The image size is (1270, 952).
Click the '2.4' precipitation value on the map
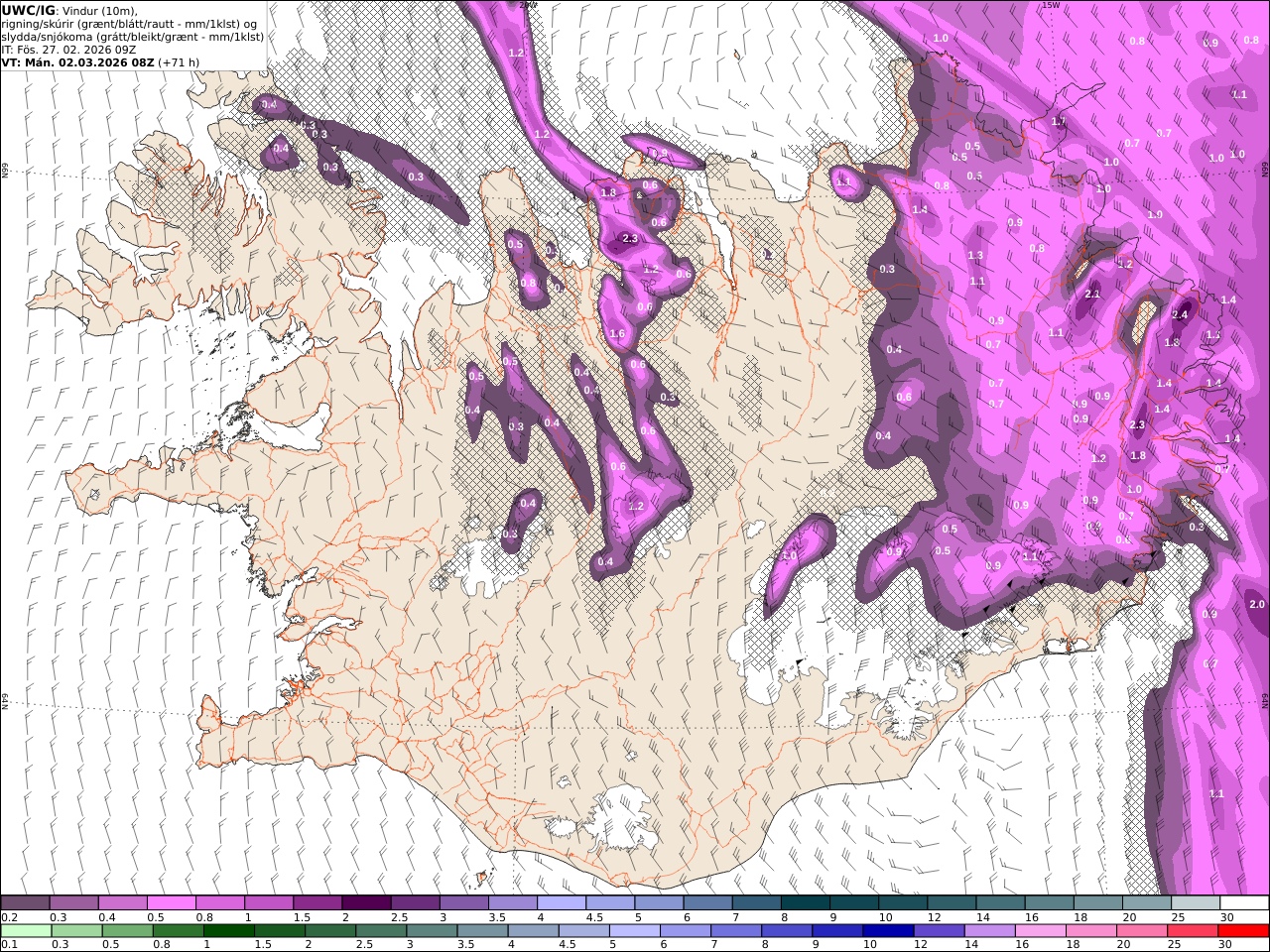tap(1180, 315)
